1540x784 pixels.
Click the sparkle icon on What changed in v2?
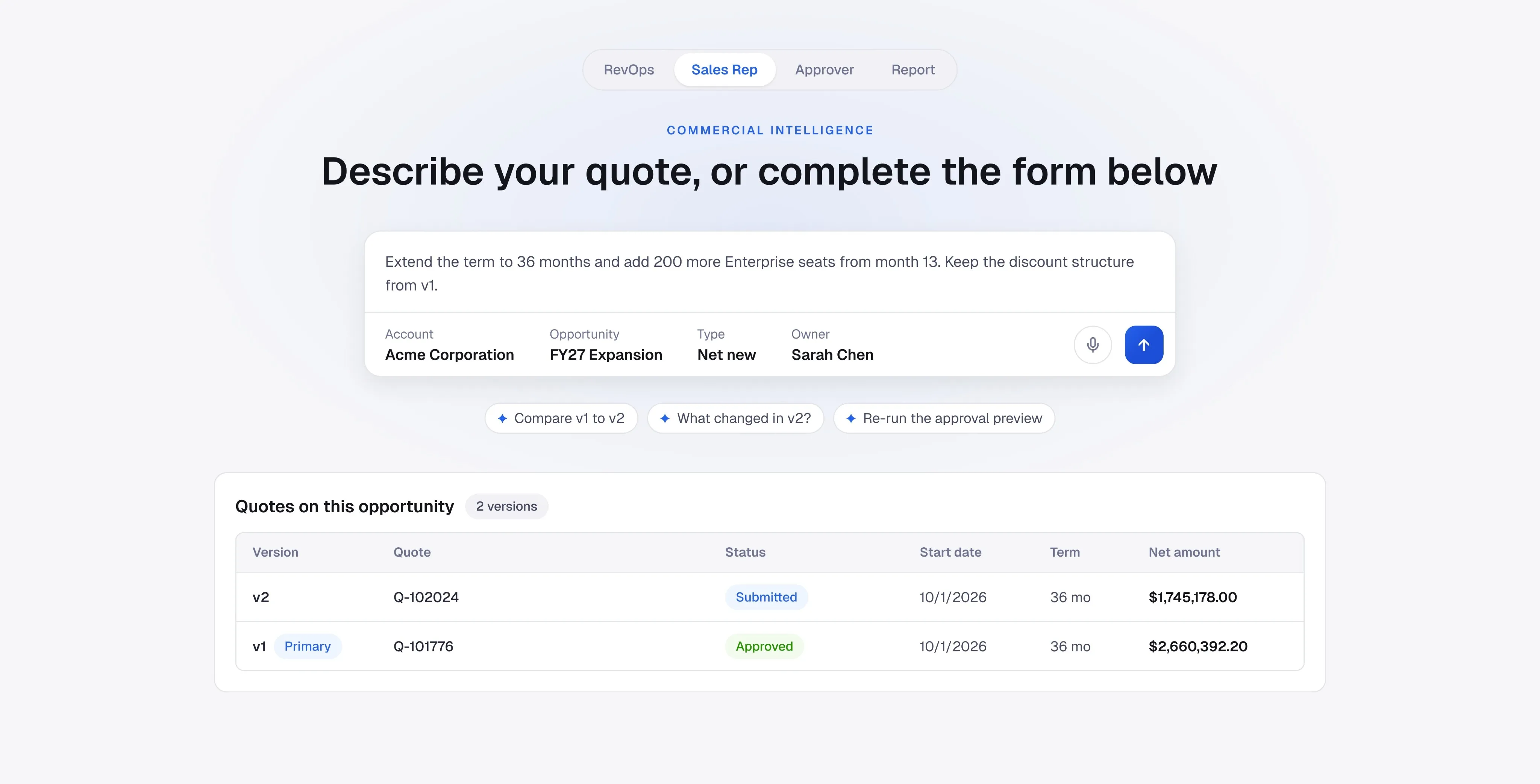(665, 418)
